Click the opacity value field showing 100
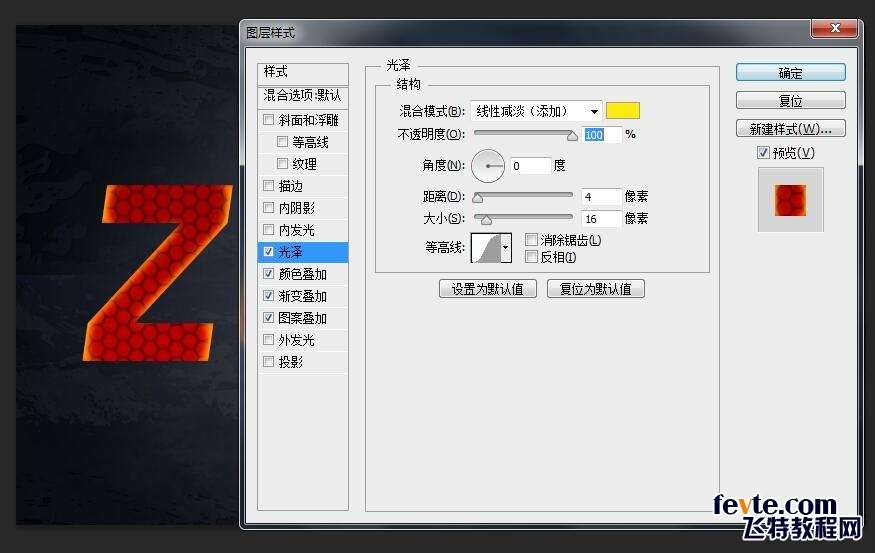Image resolution: width=875 pixels, height=553 pixels. pyautogui.click(x=602, y=134)
